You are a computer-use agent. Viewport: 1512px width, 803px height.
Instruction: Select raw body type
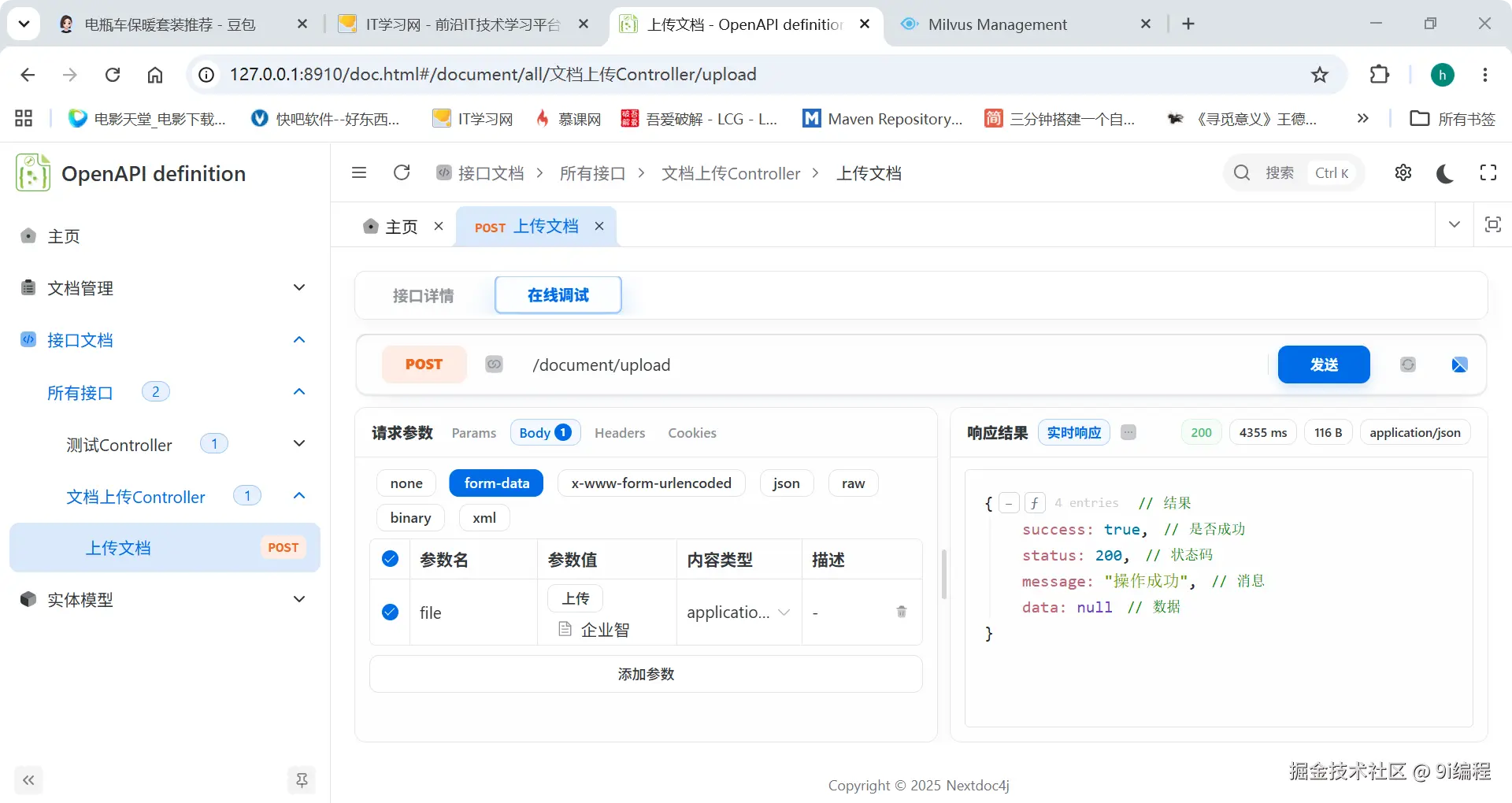pyautogui.click(x=853, y=483)
